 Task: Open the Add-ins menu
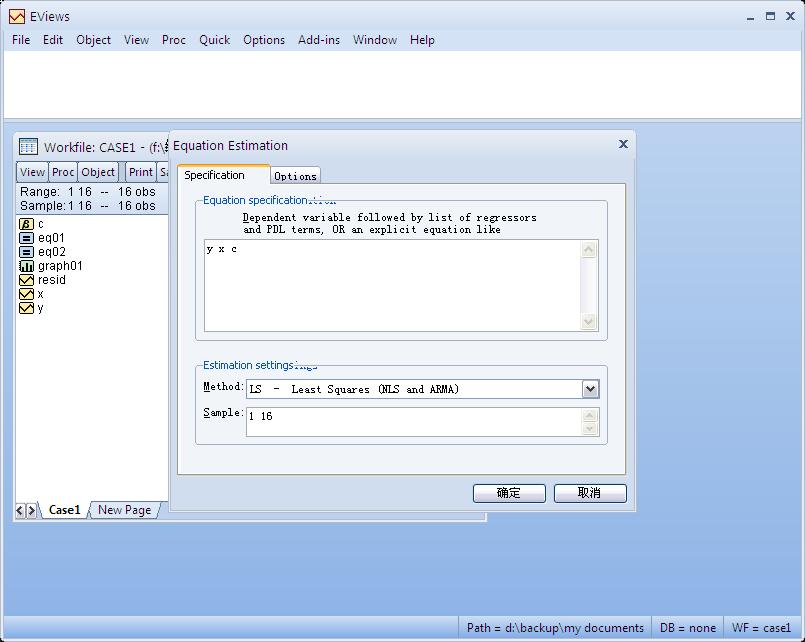pyautogui.click(x=319, y=40)
